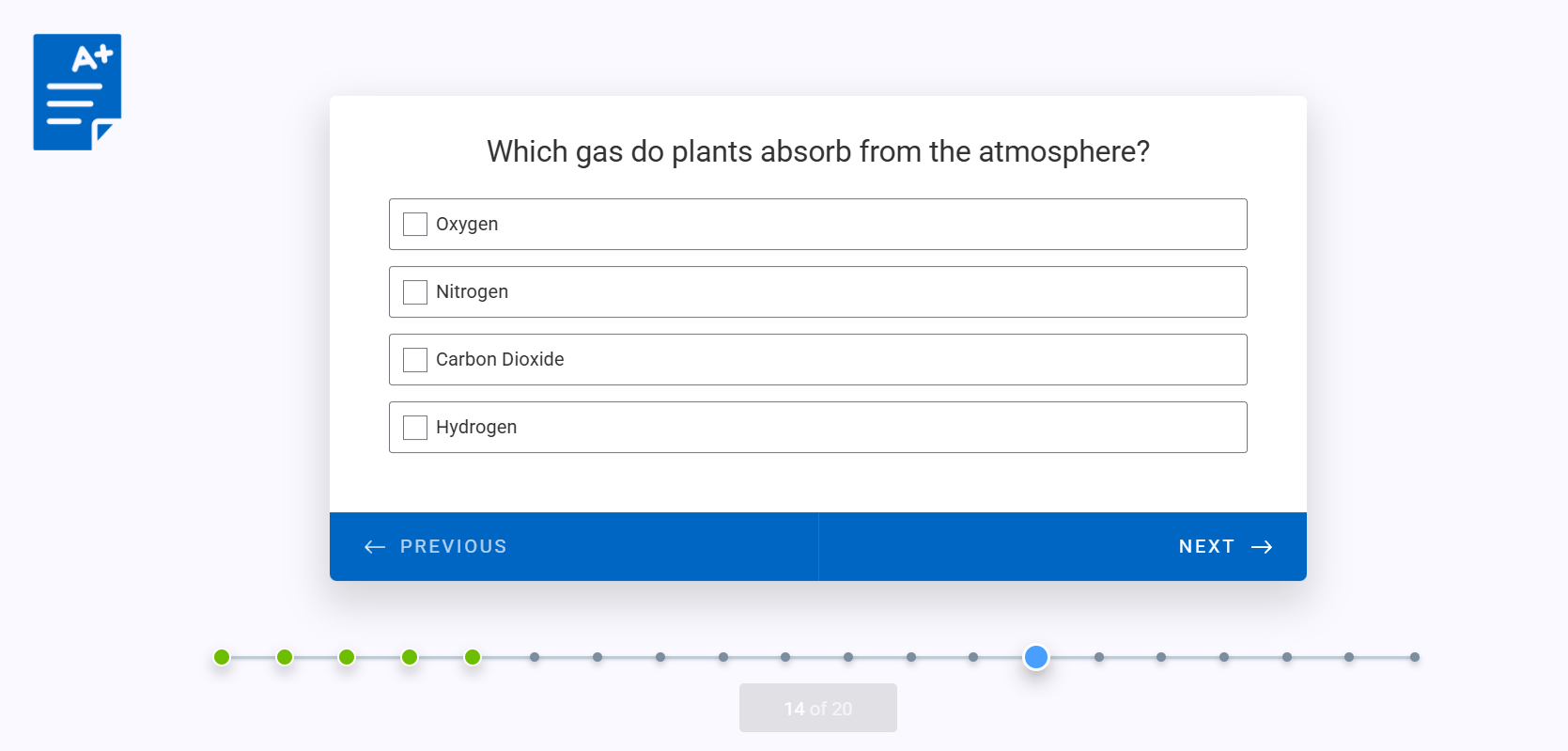Jump to question 12 gray progress dot
The width and height of the screenshot is (1568, 751).
911,657
